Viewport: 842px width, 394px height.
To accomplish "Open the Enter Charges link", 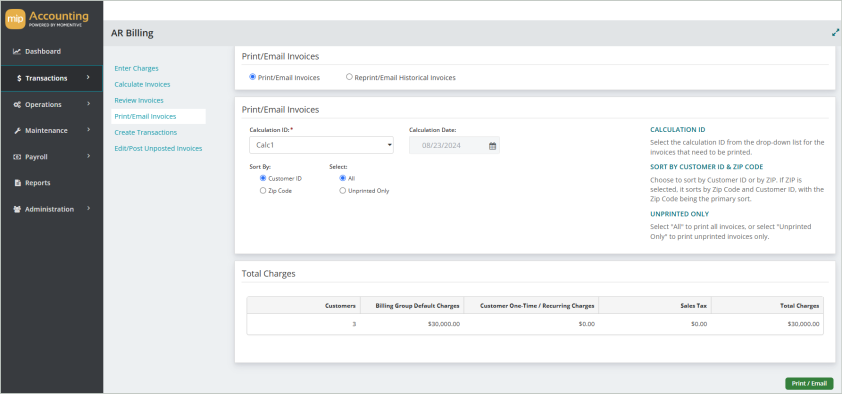I will coord(136,69).
